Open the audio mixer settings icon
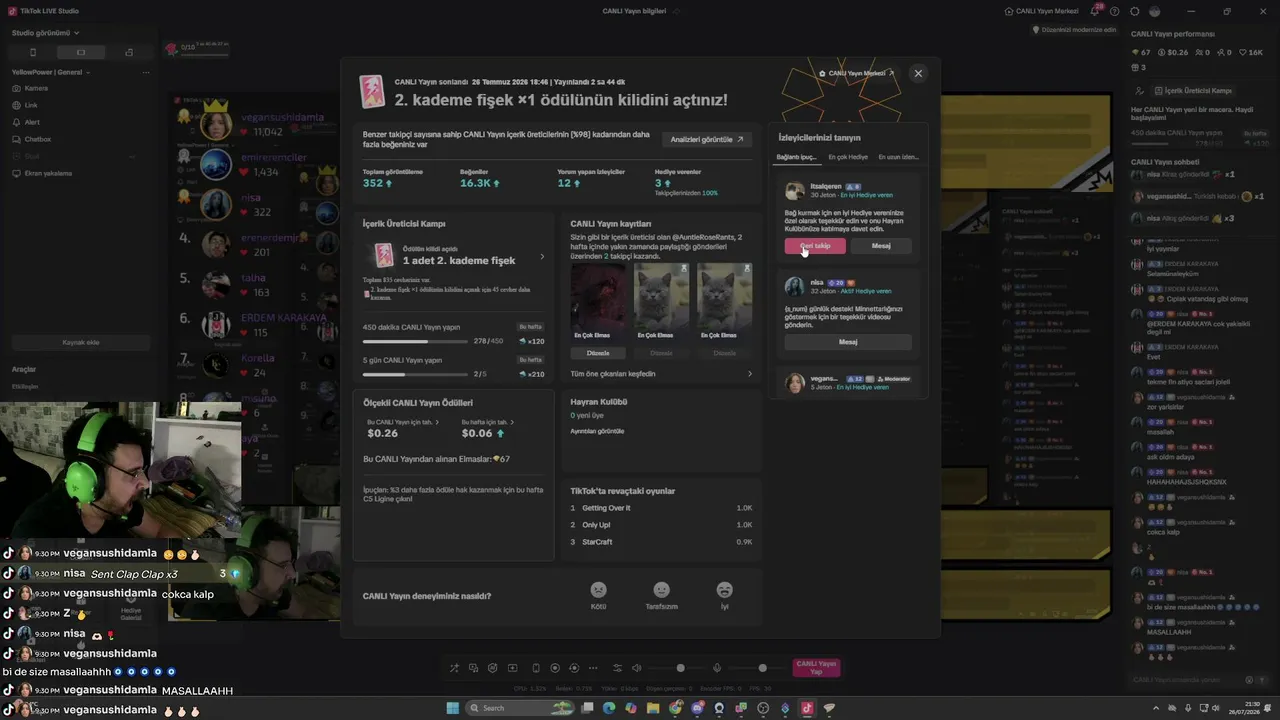This screenshot has width=1280, height=720. click(x=617, y=668)
